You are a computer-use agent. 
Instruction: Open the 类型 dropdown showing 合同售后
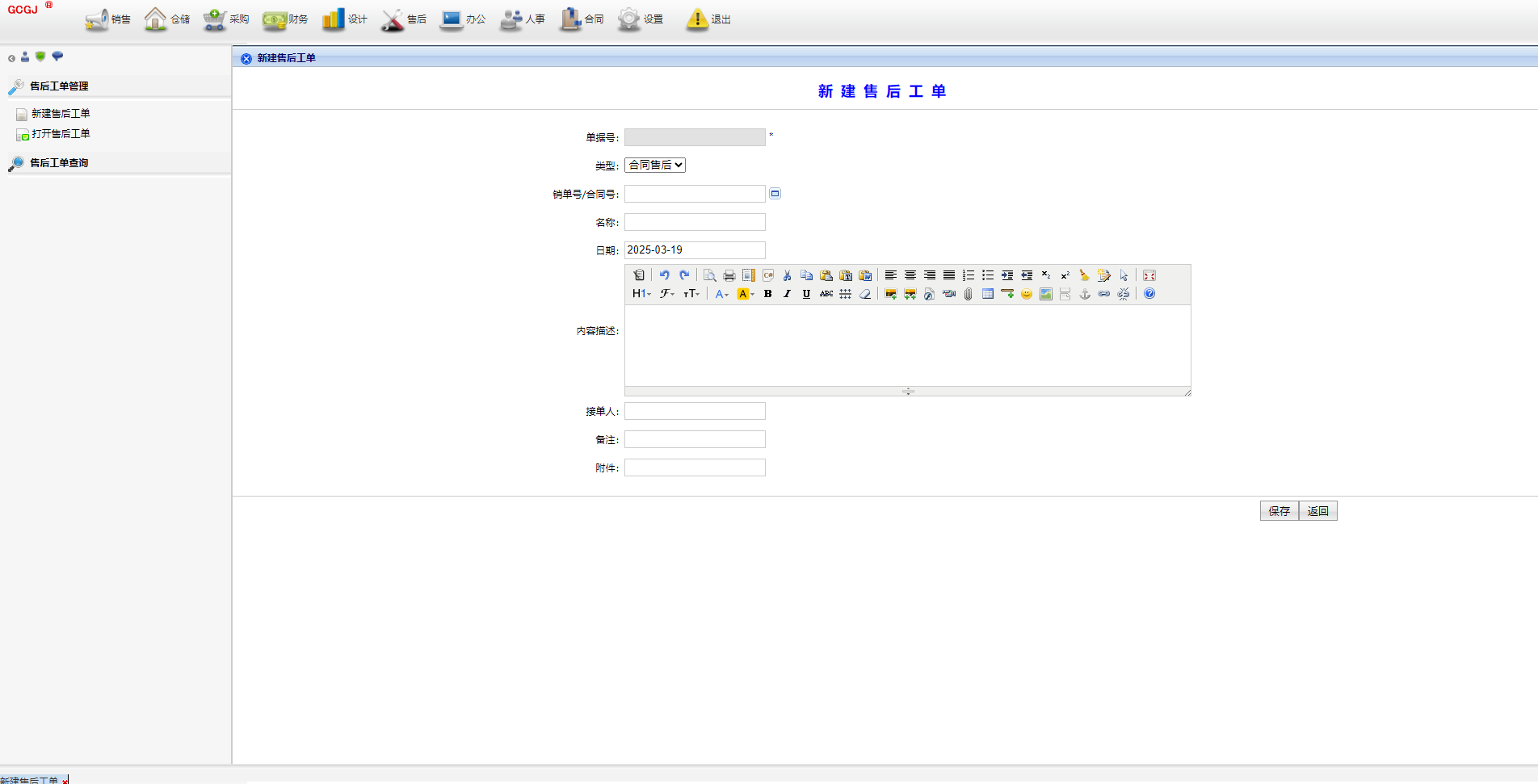[x=655, y=165]
